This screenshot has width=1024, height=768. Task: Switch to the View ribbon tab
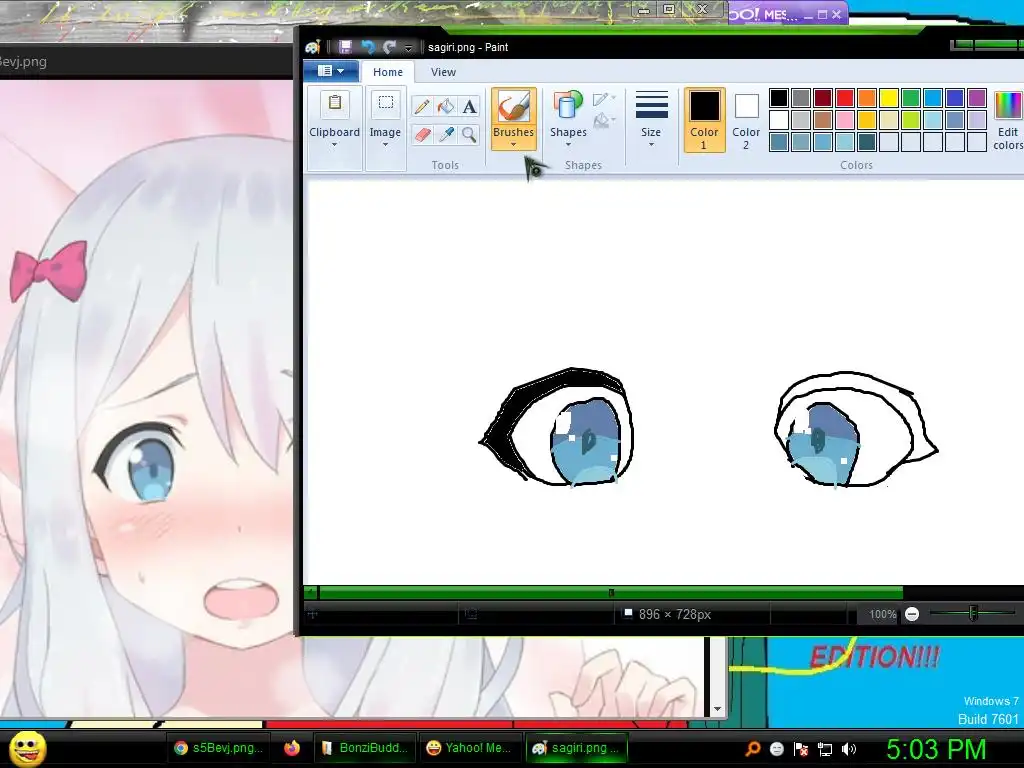[x=443, y=72]
